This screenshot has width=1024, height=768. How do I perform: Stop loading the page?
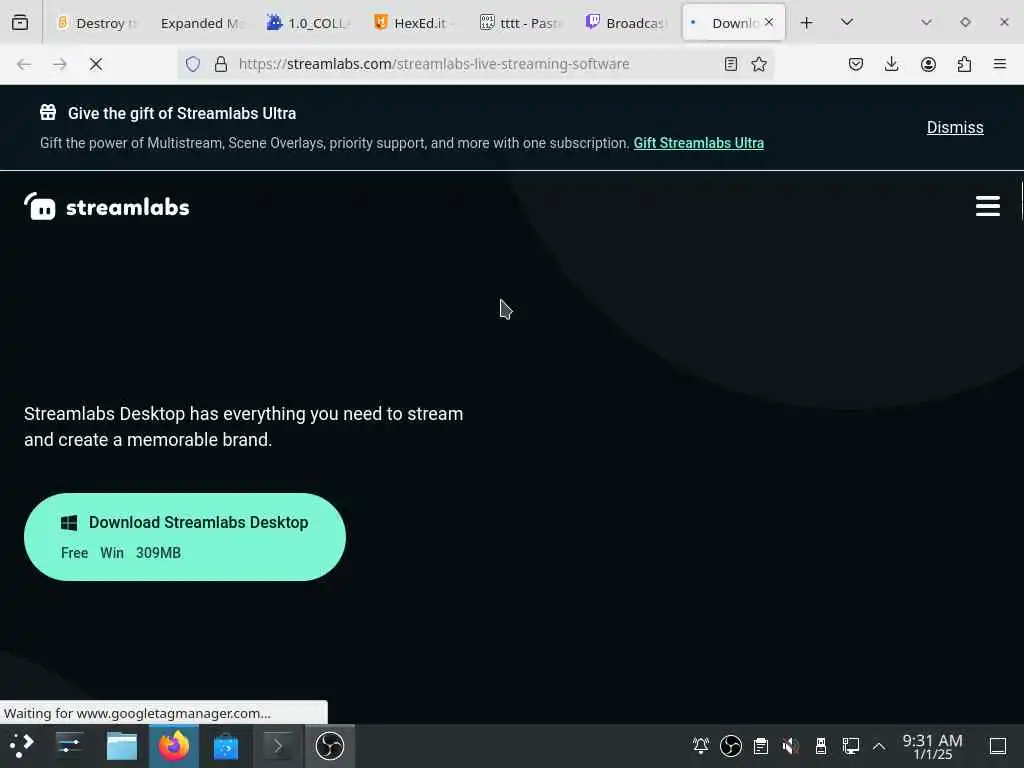click(96, 64)
